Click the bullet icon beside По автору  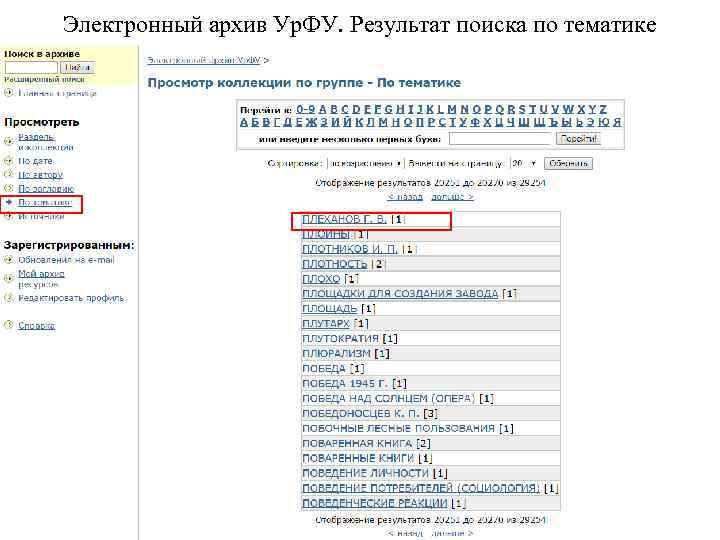point(8,174)
